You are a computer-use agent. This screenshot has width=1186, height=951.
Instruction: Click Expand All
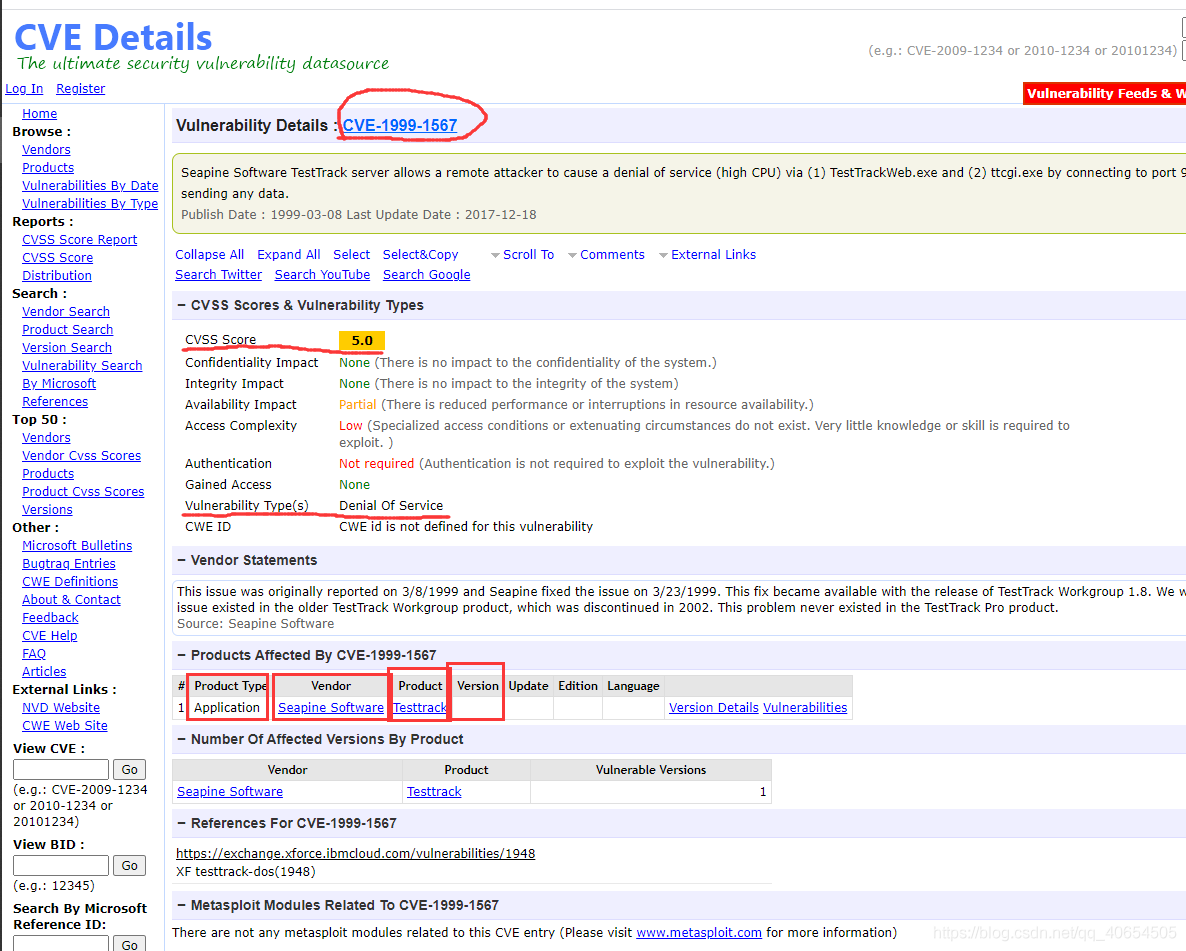point(288,255)
